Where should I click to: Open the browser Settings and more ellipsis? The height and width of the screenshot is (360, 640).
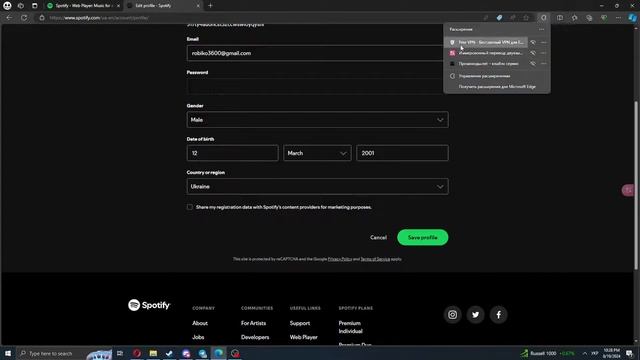click(x=618, y=18)
